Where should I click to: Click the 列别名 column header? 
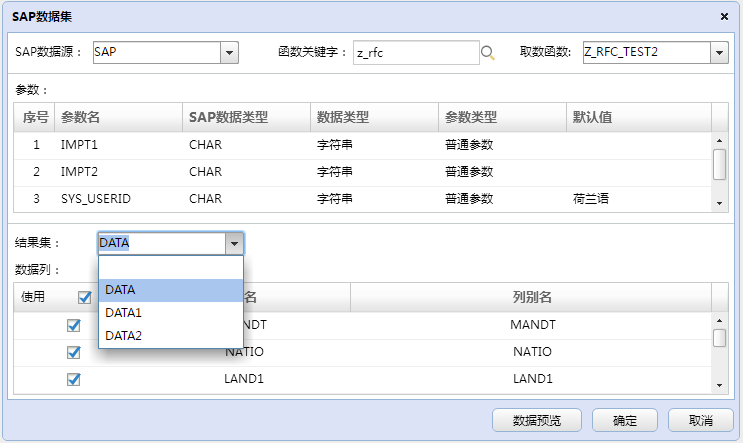pyautogui.click(x=531, y=297)
